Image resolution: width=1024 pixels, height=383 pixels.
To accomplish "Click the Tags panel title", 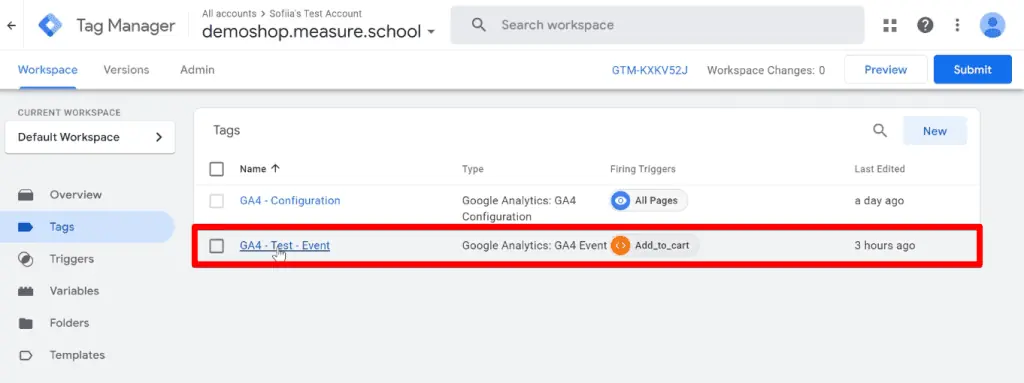I will (227, 130).
